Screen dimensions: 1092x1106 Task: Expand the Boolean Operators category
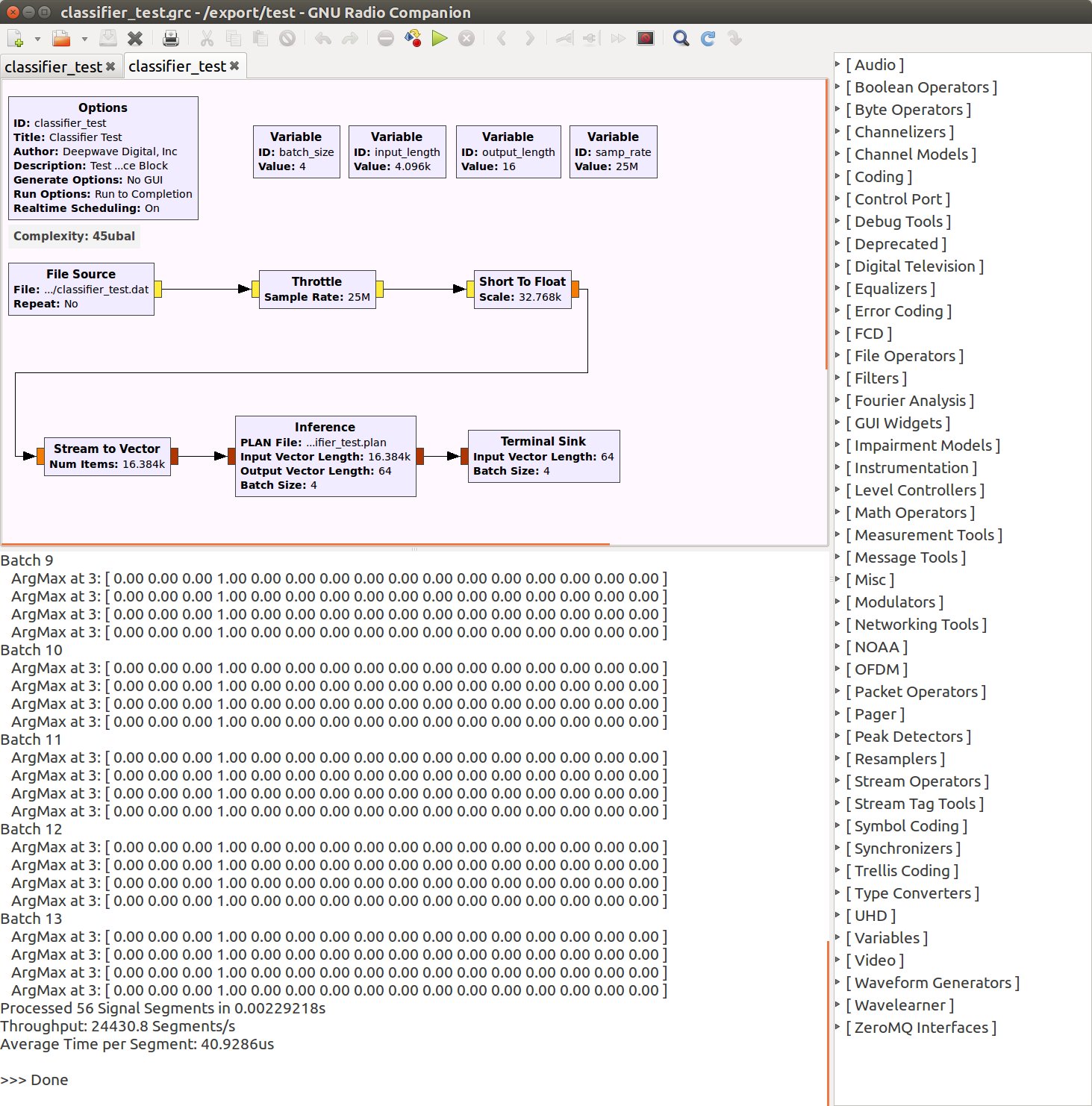tap(837, 87)
